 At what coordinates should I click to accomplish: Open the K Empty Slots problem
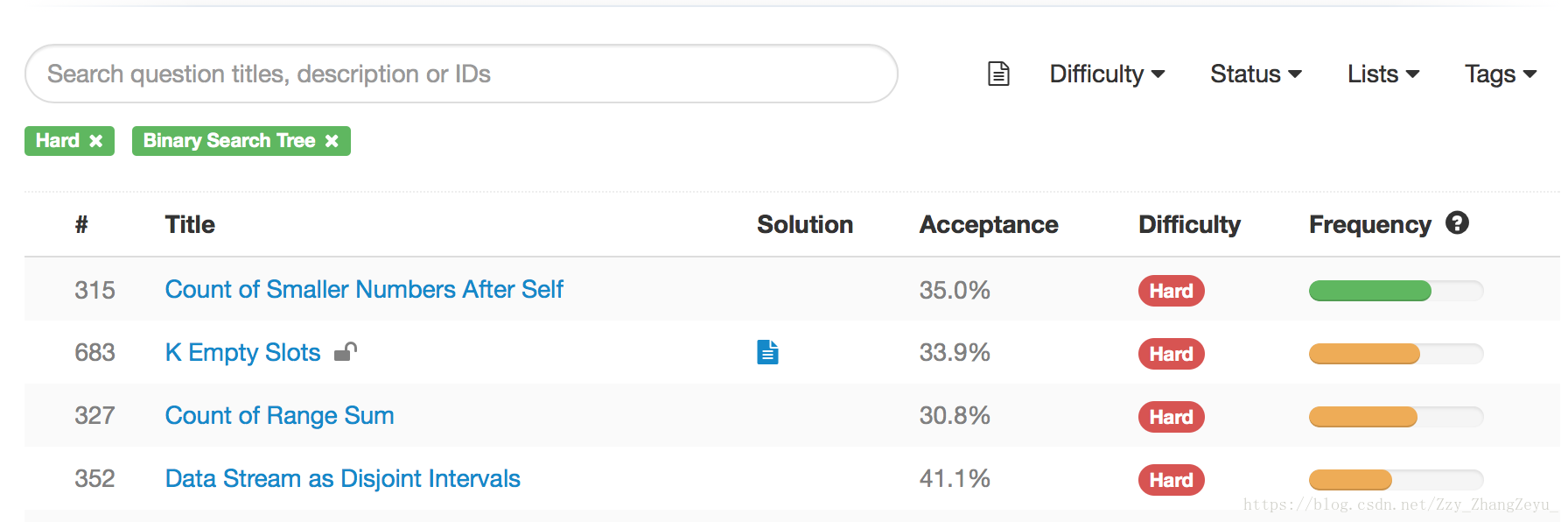coord(242,352)
